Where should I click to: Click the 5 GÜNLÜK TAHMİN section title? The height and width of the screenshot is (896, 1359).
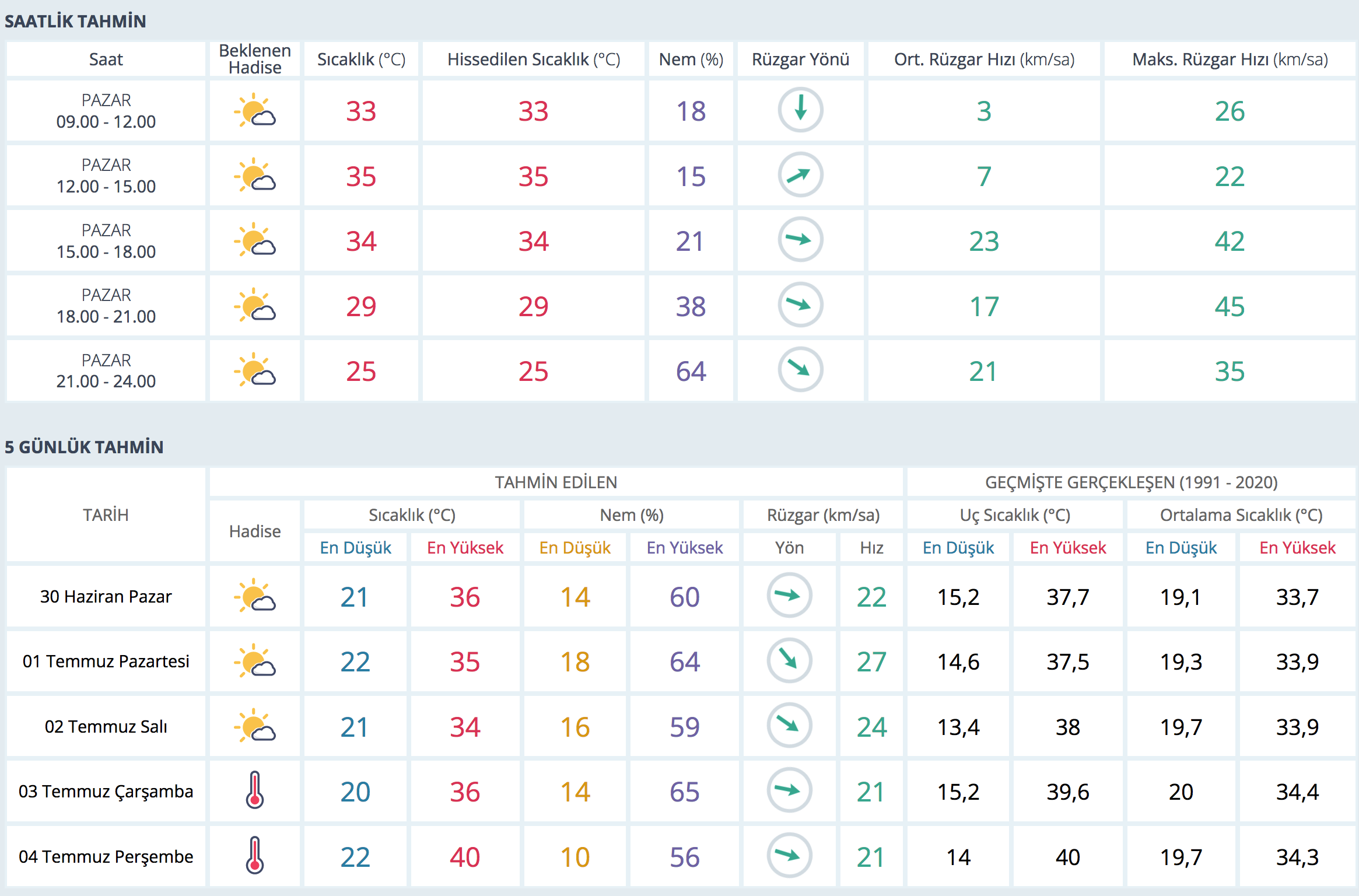pyautogui.click(x=84, y=447)
